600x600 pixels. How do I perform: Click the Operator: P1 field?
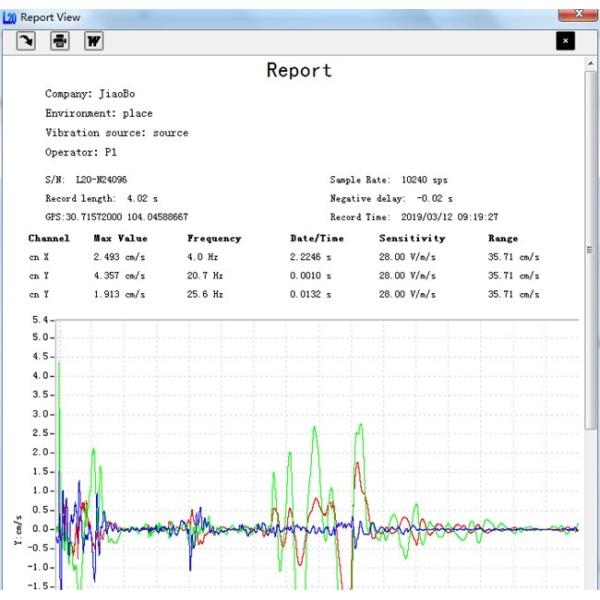81,152
